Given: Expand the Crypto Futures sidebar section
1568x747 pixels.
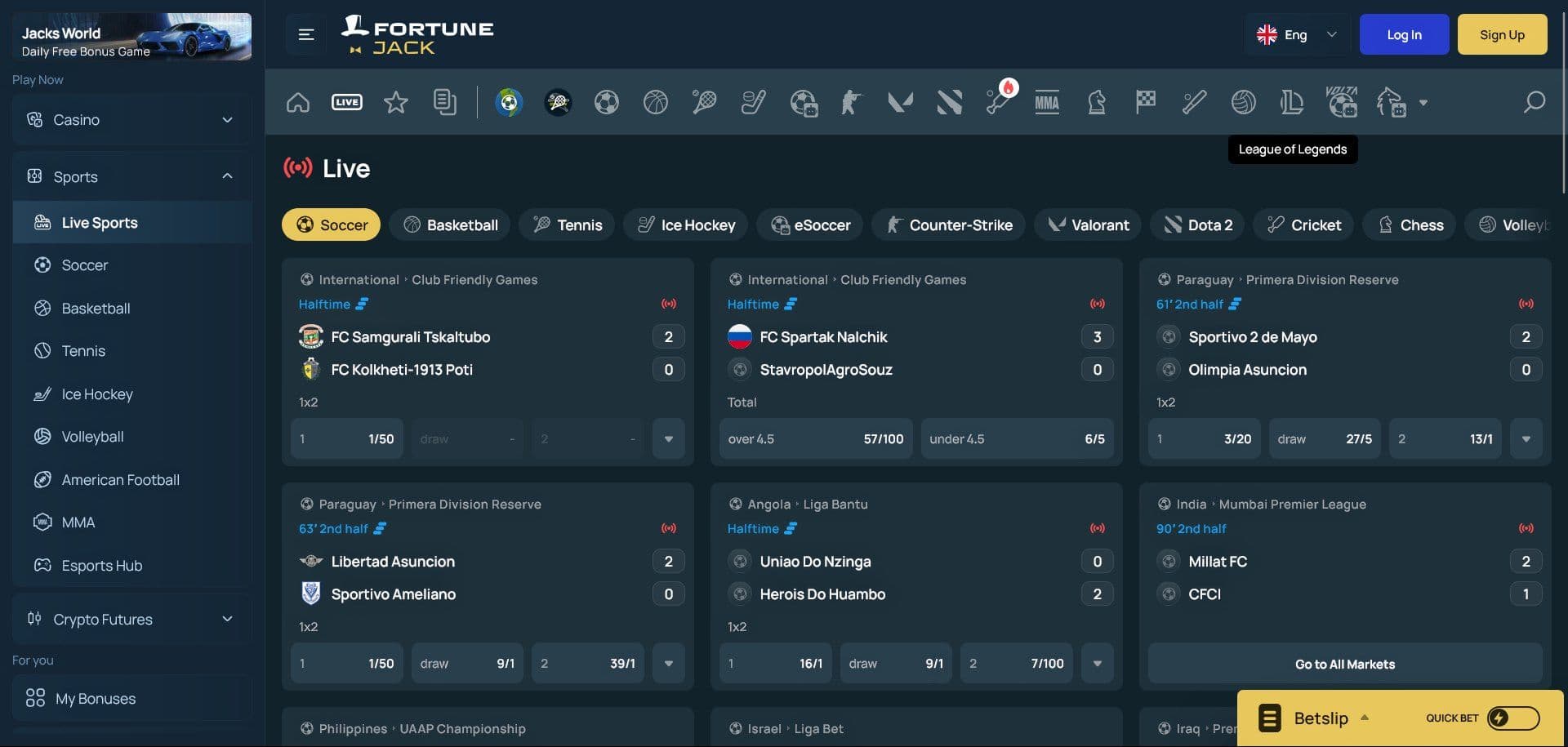Looking at the screenshot, I should click(227, 619).
